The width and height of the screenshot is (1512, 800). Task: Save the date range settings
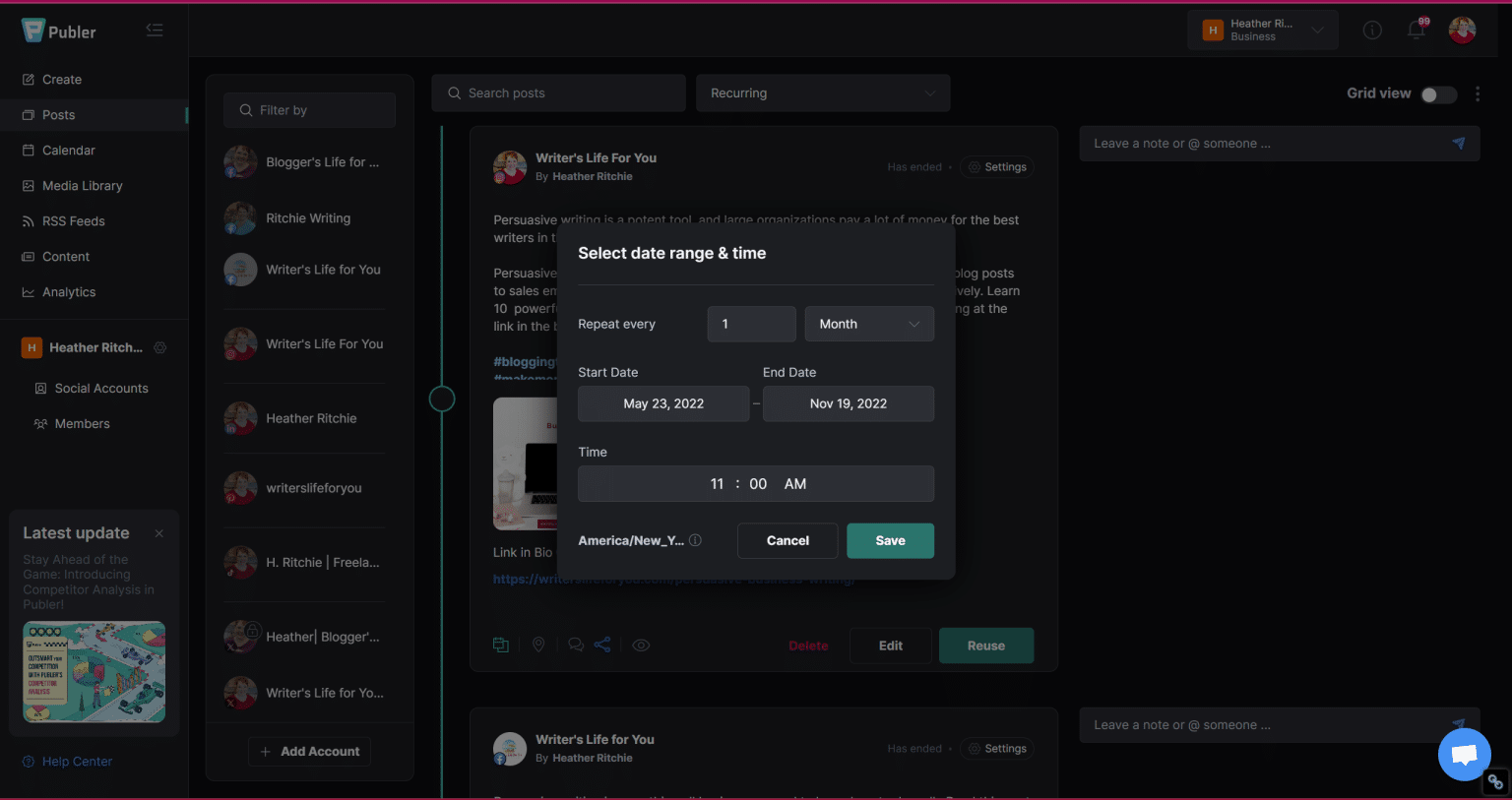[890, 540]
